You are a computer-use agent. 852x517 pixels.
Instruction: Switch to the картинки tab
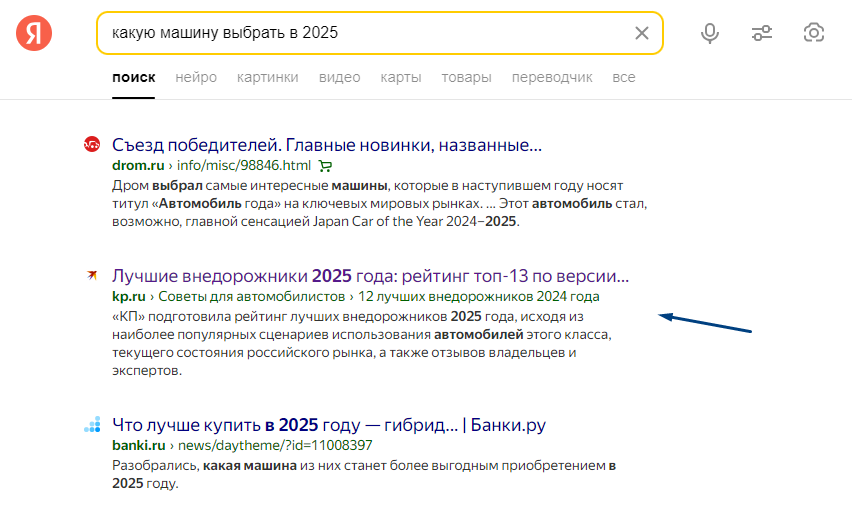(268, 78)
